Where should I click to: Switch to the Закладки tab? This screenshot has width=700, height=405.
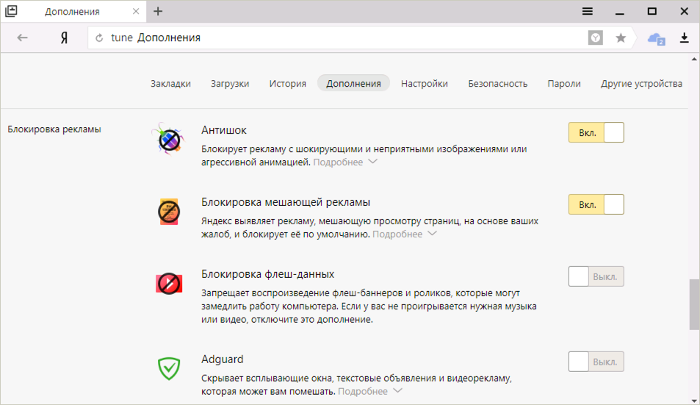tap(171, 84)
